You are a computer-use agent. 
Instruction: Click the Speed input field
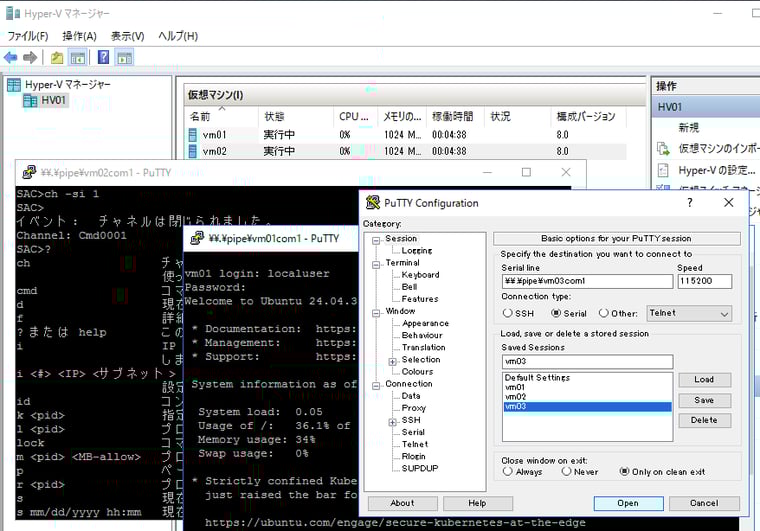click(704, 281)
